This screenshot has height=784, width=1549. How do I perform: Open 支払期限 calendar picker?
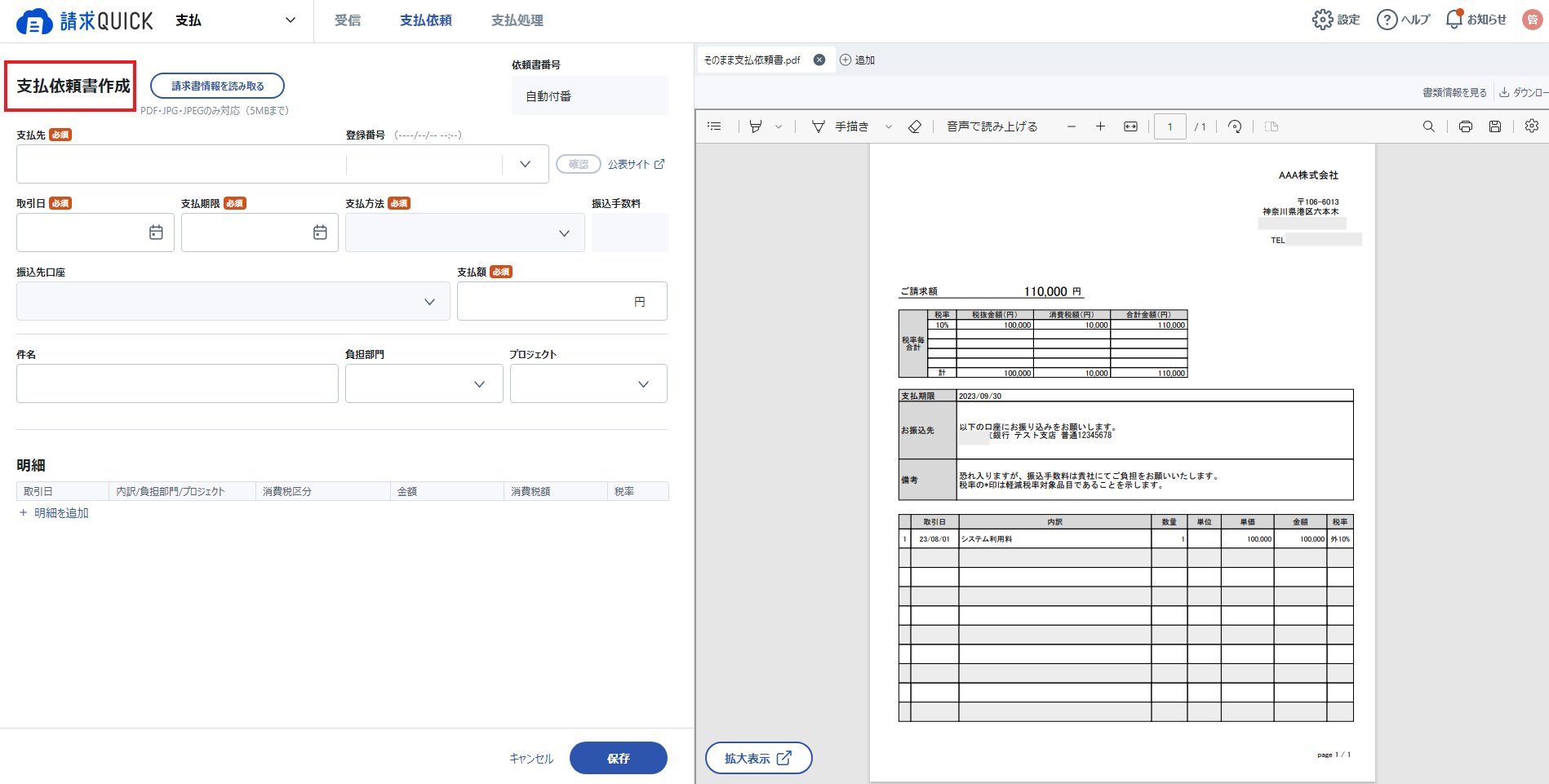tap(320, 233)
